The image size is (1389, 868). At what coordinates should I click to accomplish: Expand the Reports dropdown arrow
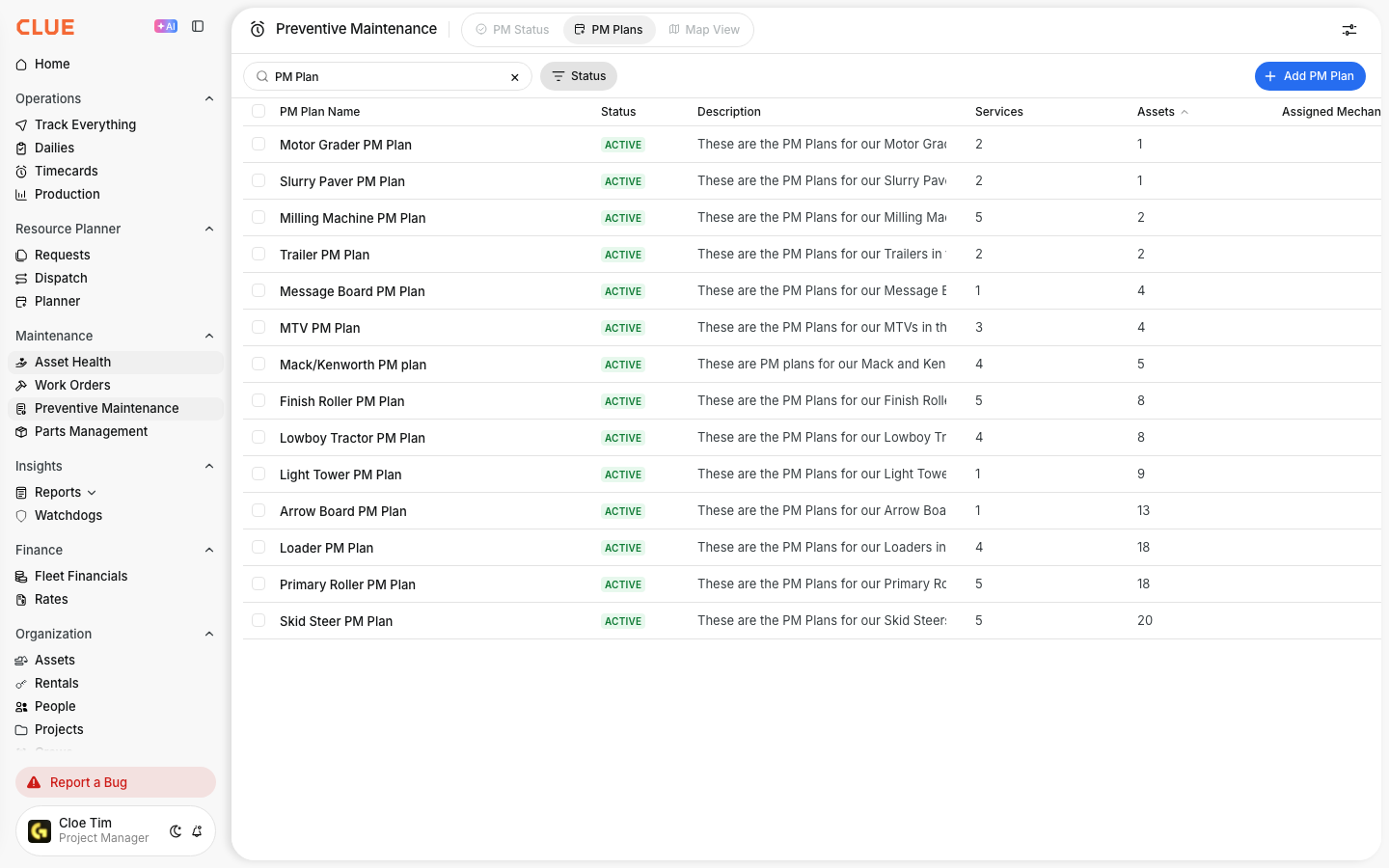[x=92, y=493]
